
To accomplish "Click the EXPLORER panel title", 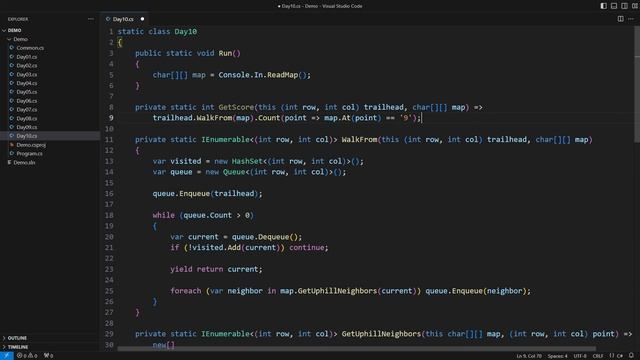I will 18,19.
